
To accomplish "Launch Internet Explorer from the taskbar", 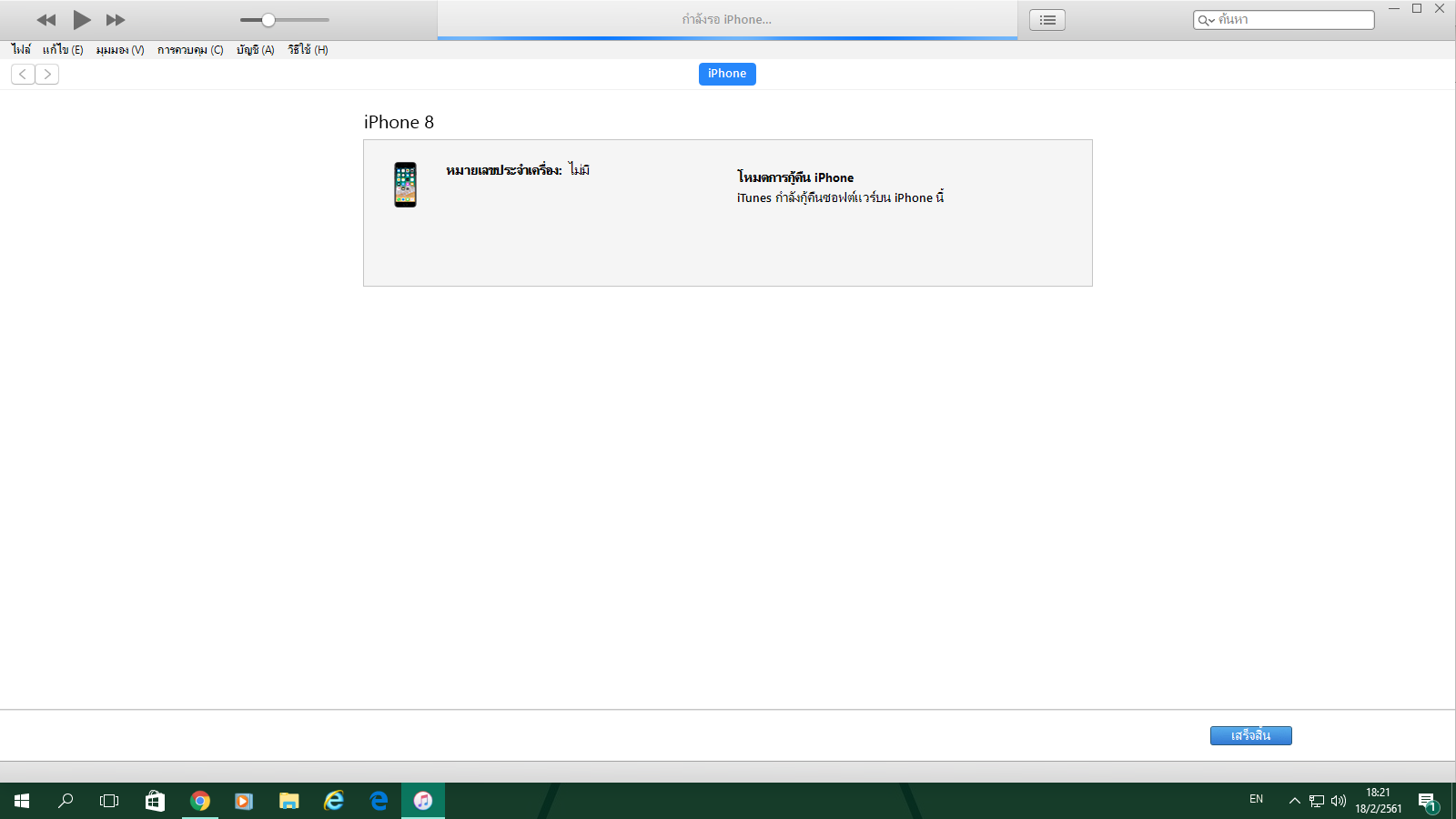I will coord(334,801).
